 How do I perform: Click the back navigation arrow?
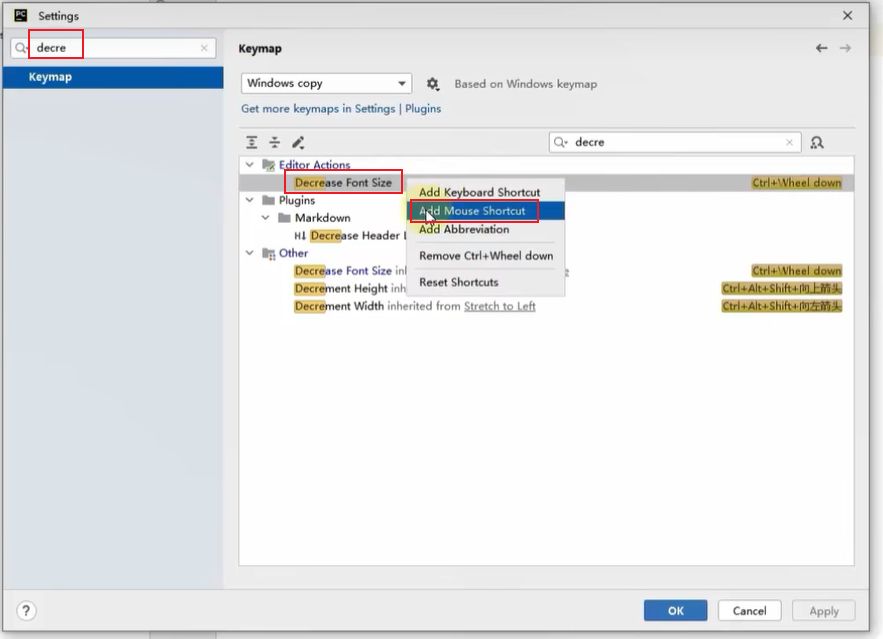[x=821, y=48]
